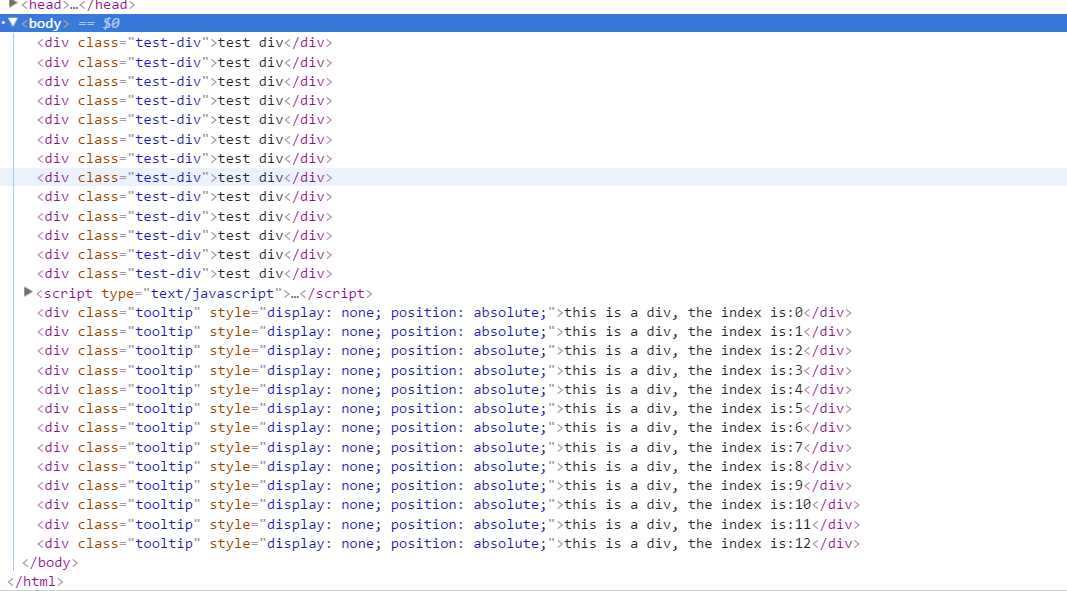Select the selected body element row
This screenshot has width=1067, height=591.
(534, 22)
